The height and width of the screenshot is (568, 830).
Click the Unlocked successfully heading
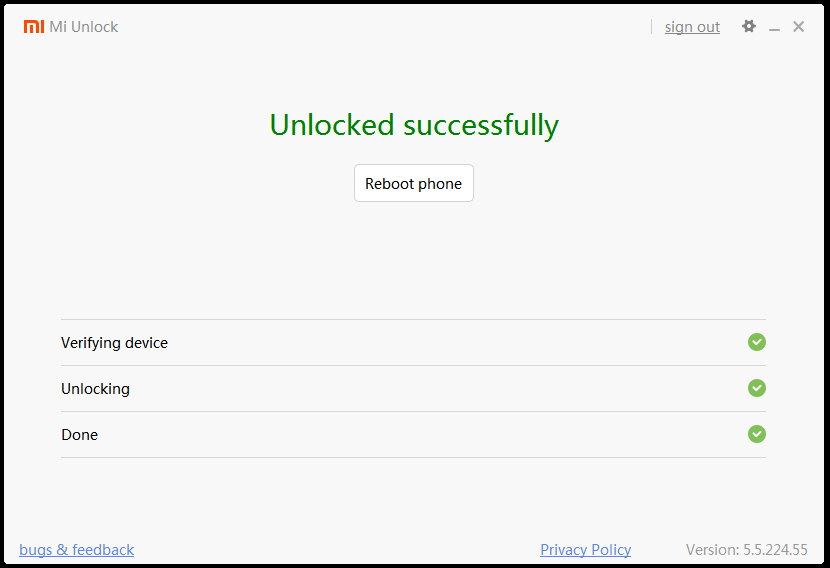[414, 125]
